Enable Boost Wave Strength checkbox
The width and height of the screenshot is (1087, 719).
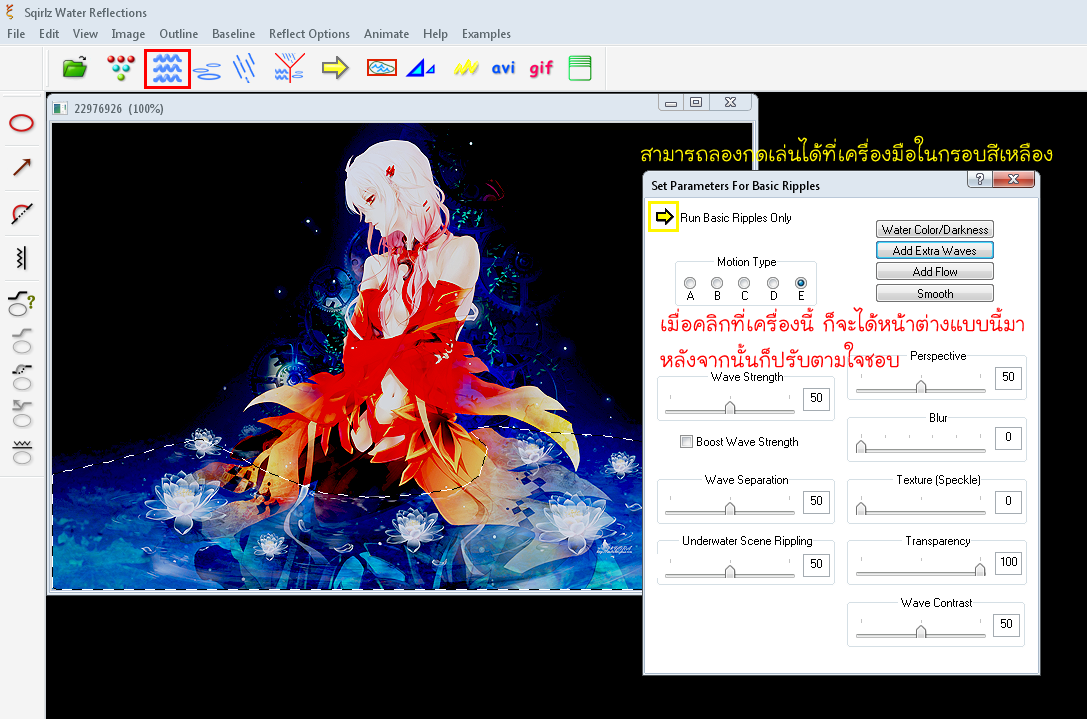click(x=686, y=442)
